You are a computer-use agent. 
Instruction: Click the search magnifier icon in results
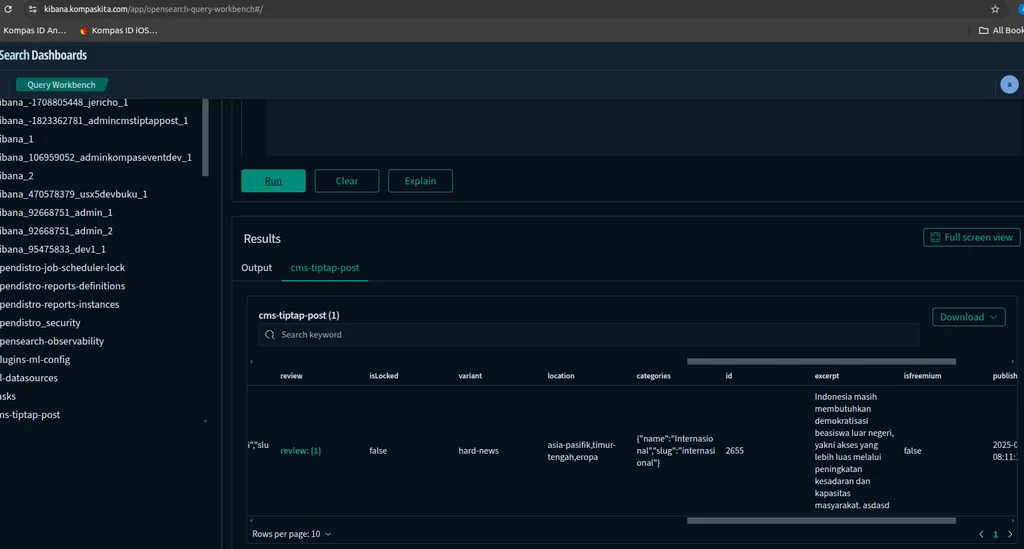[x=270, y=335]
